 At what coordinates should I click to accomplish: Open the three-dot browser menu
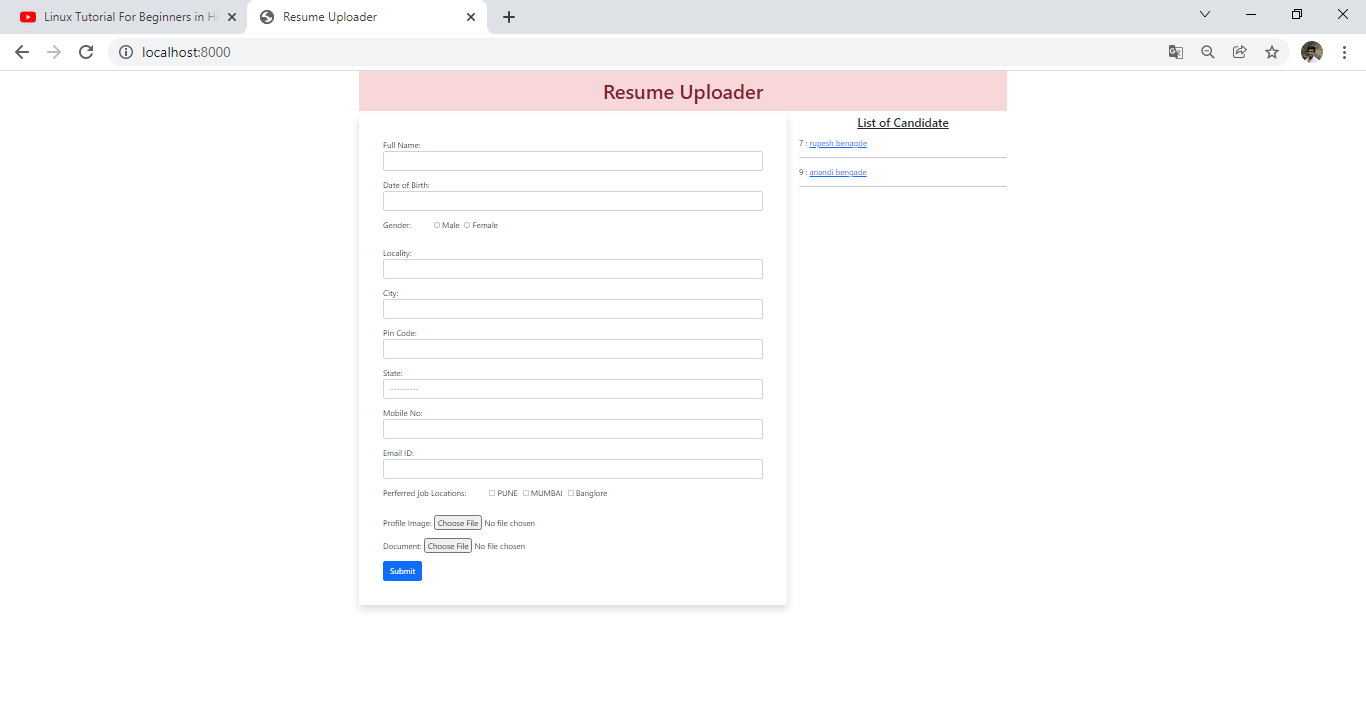pos(1344,51)
